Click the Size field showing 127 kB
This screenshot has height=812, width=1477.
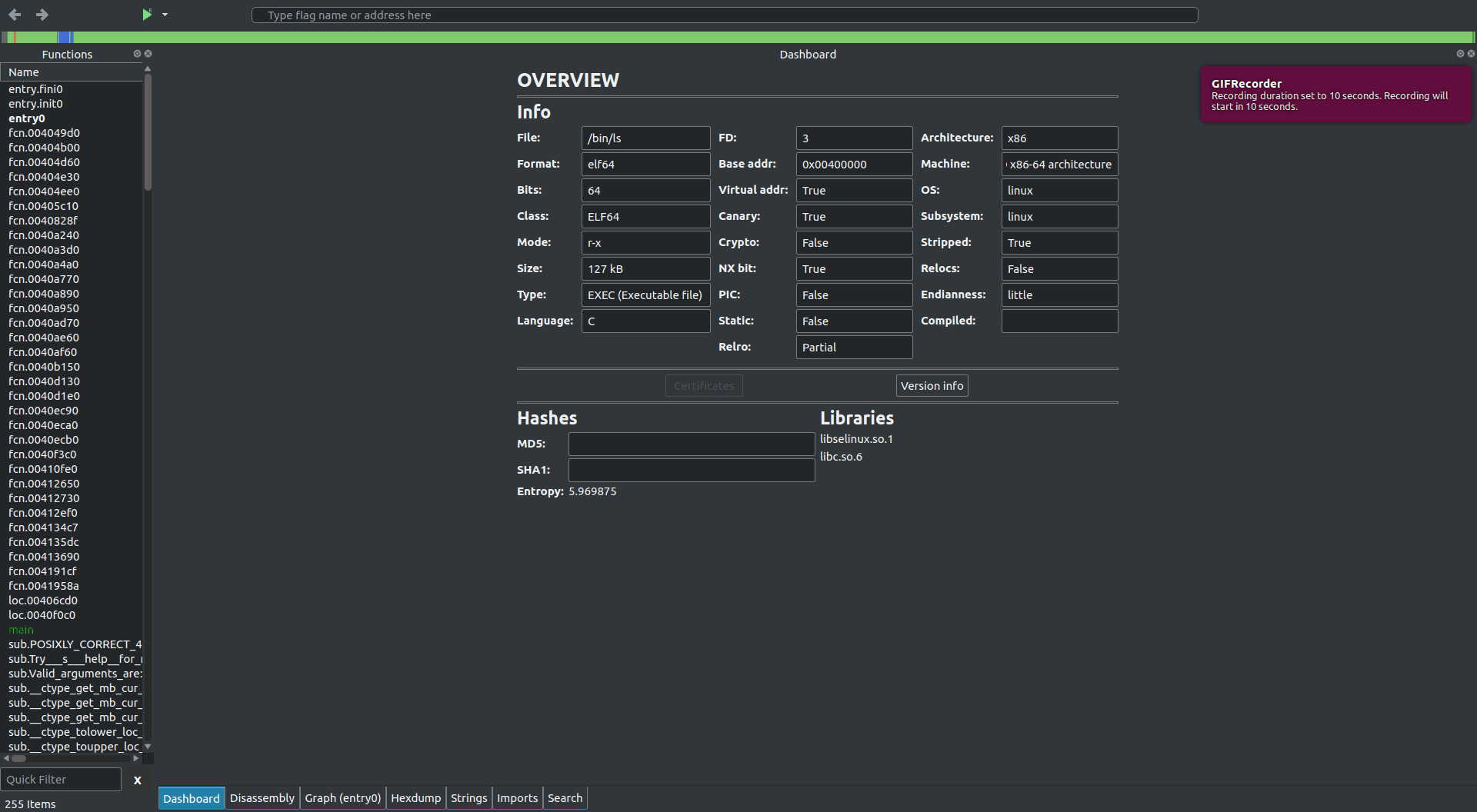(x=645, y=269)
